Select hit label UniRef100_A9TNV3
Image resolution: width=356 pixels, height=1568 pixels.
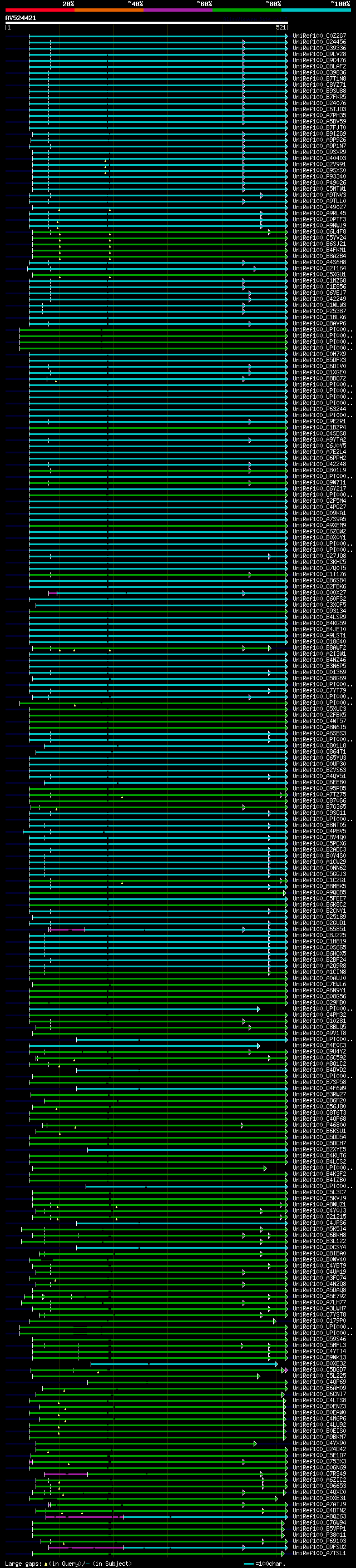tap(319, 195)
